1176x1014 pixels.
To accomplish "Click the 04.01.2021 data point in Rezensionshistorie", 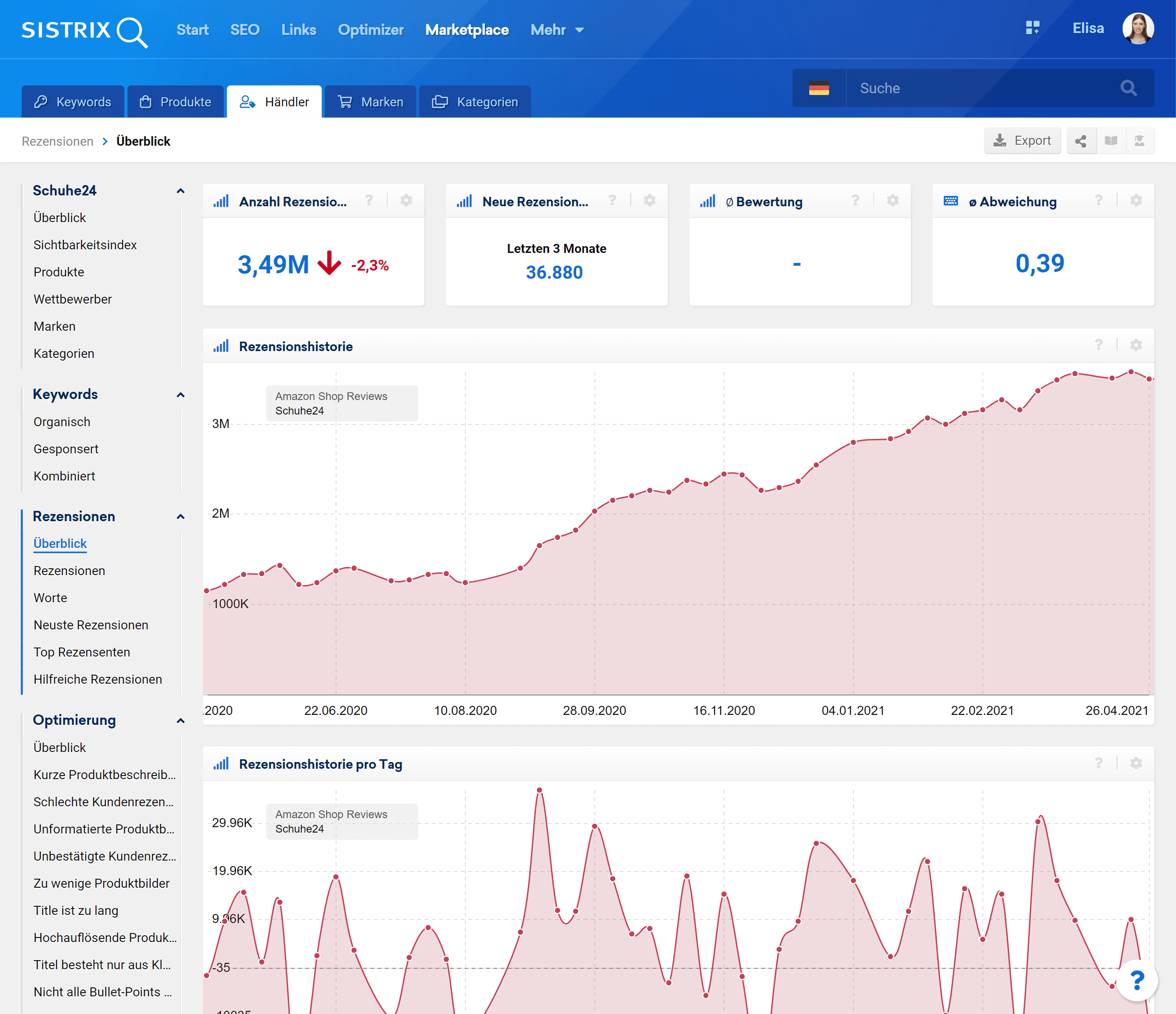I will tap(853, 442).
